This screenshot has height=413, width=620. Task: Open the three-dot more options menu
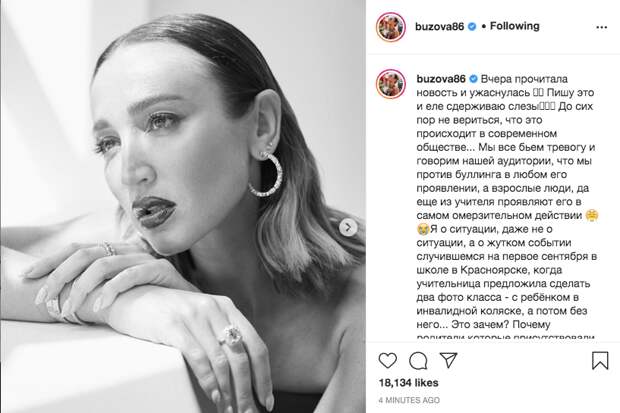coord(601,27)
